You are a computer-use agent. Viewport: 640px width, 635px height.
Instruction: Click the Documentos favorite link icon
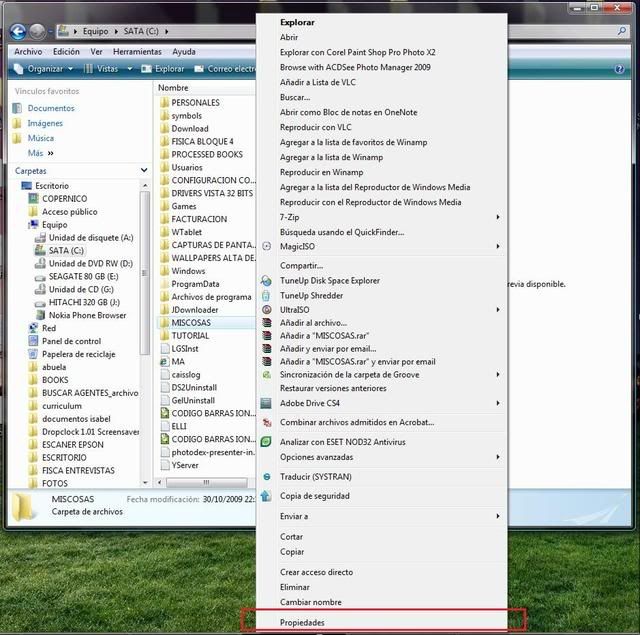[17, 108]
